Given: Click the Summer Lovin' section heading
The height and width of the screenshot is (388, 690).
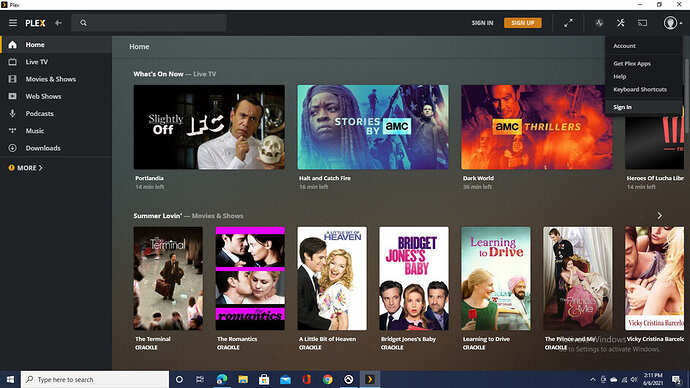Looking at the screenshot, I should pos(158,216).
